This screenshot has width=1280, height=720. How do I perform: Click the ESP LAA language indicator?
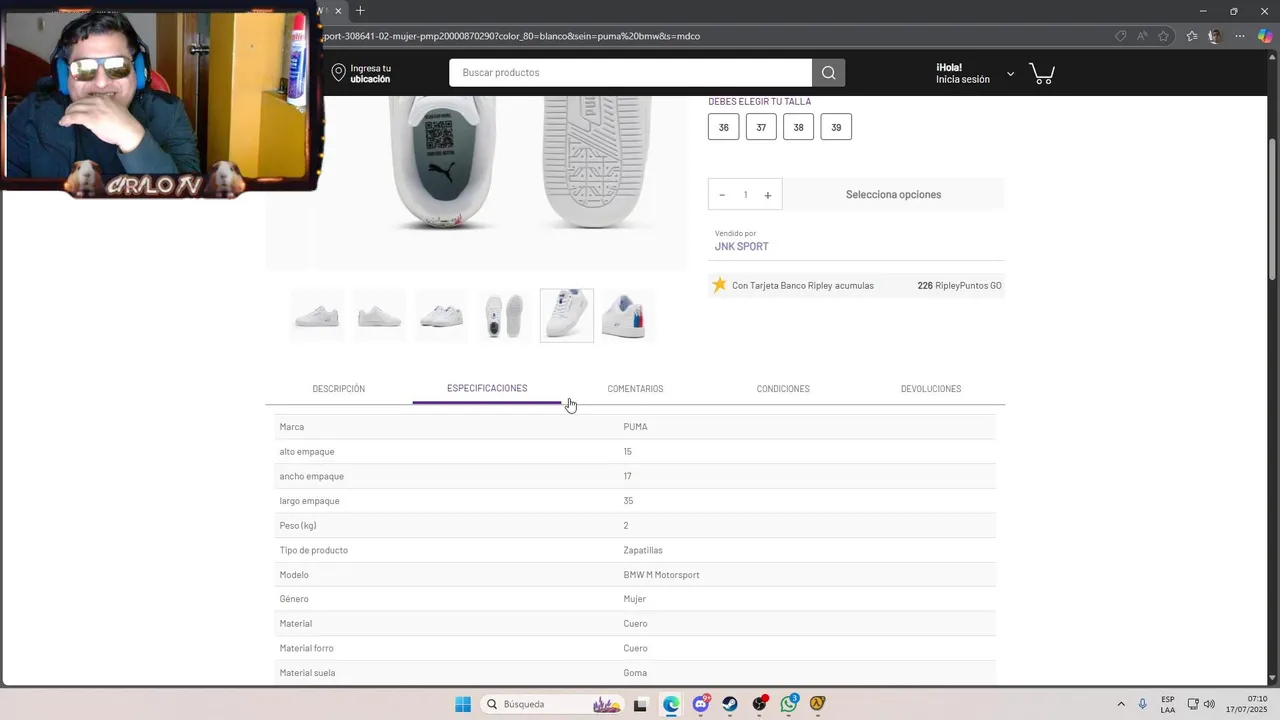(x=1168, y=704)
